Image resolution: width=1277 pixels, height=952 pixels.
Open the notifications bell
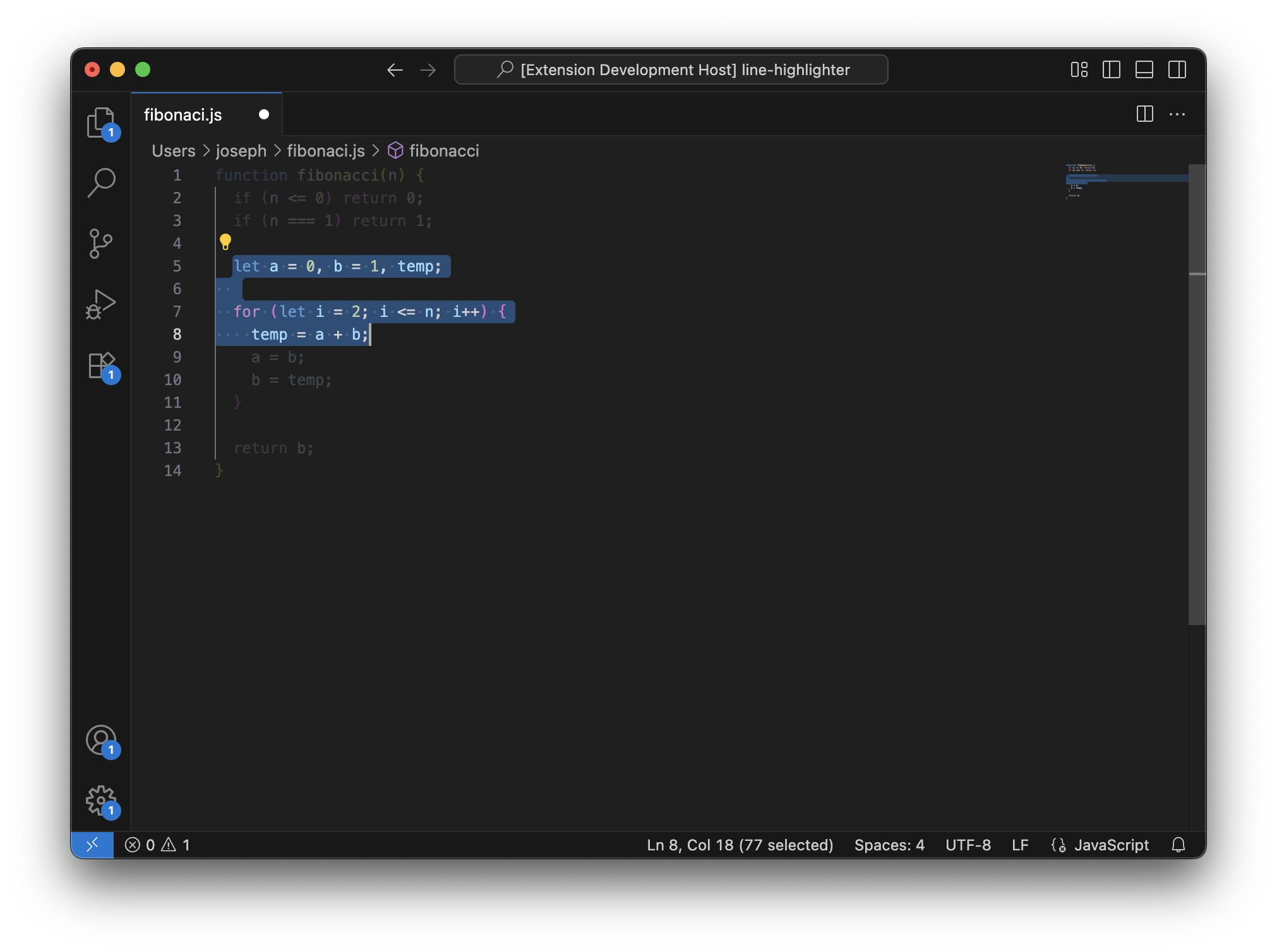pyautogui.click(x=1178, y=845)
